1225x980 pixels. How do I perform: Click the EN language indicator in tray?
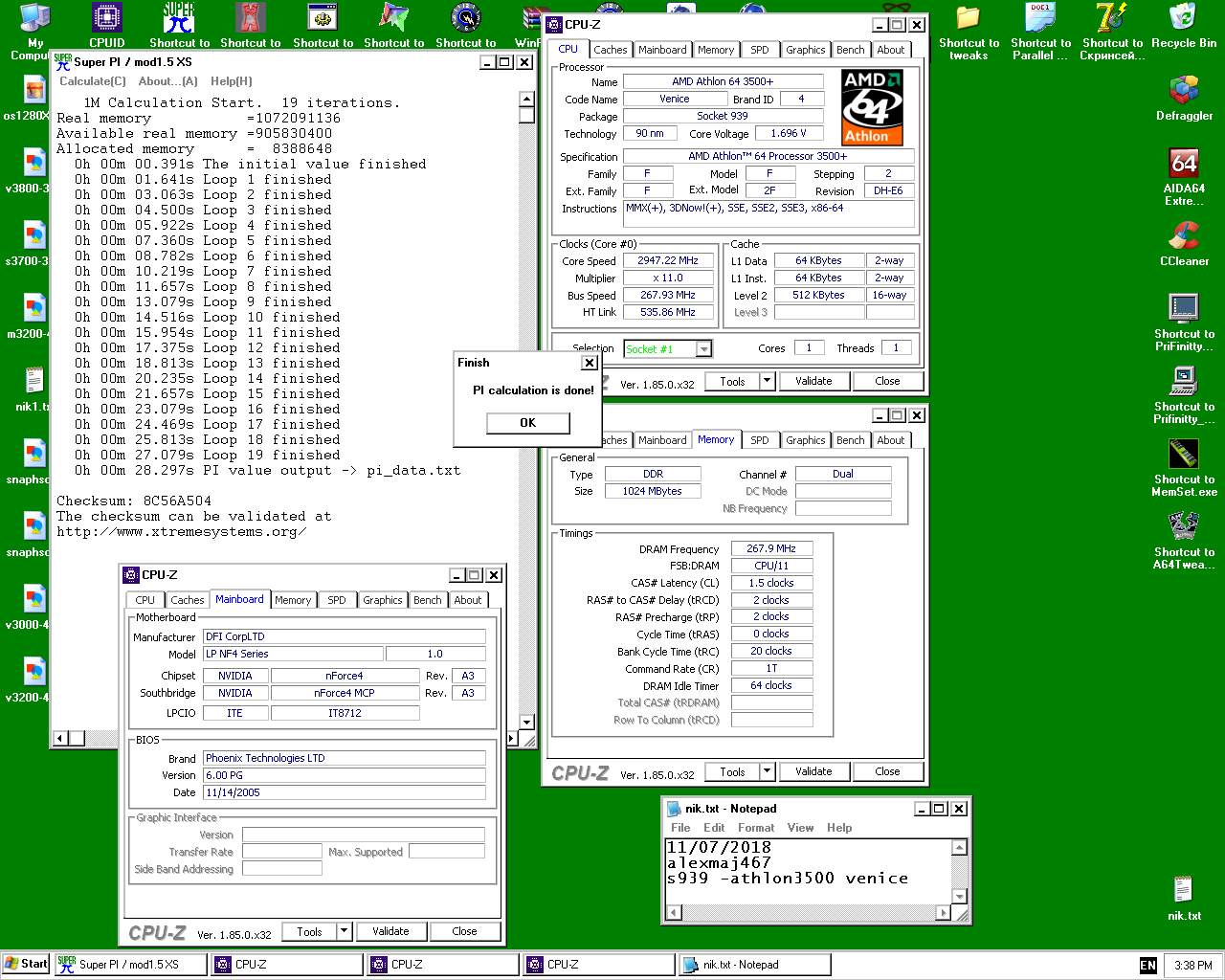[x=1148, y=966]
